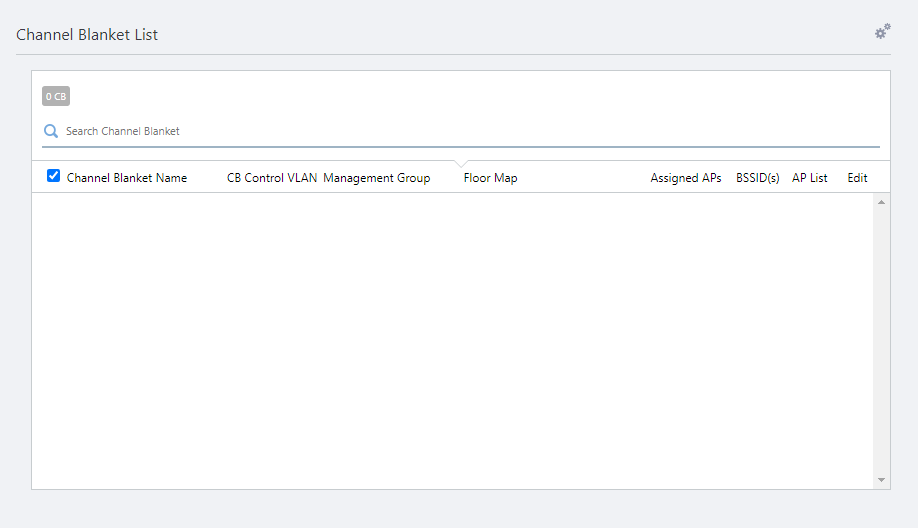Select the Floor Map column header
918x528 pixels.
[490, 178]
